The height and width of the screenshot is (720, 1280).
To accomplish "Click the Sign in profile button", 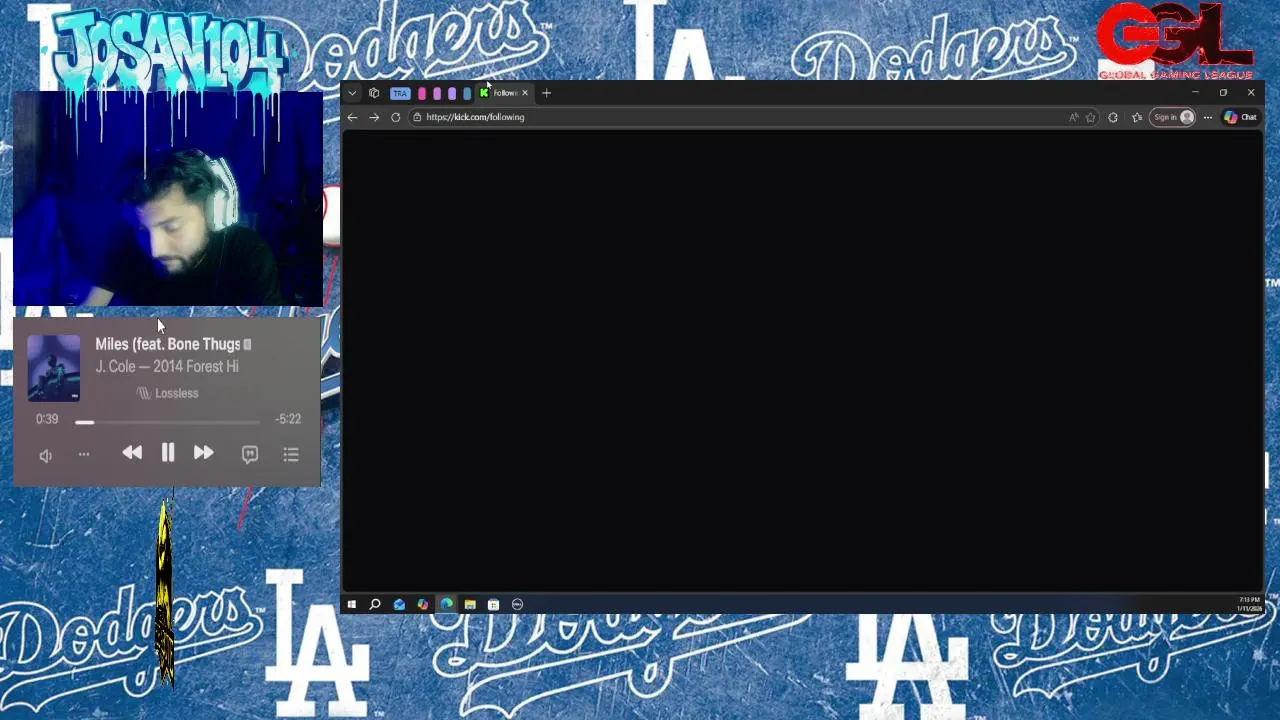I will [1173, 117].
